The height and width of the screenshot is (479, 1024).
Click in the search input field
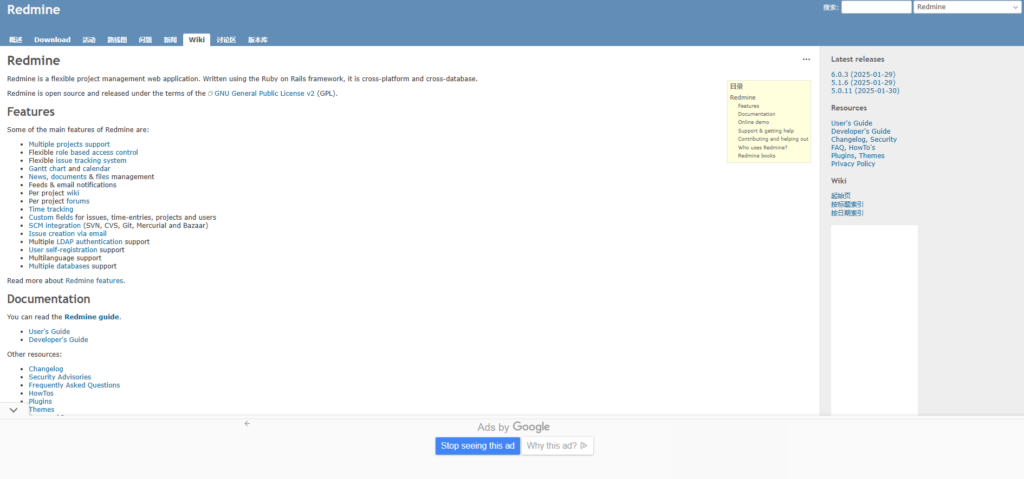[x=875, y=7]
